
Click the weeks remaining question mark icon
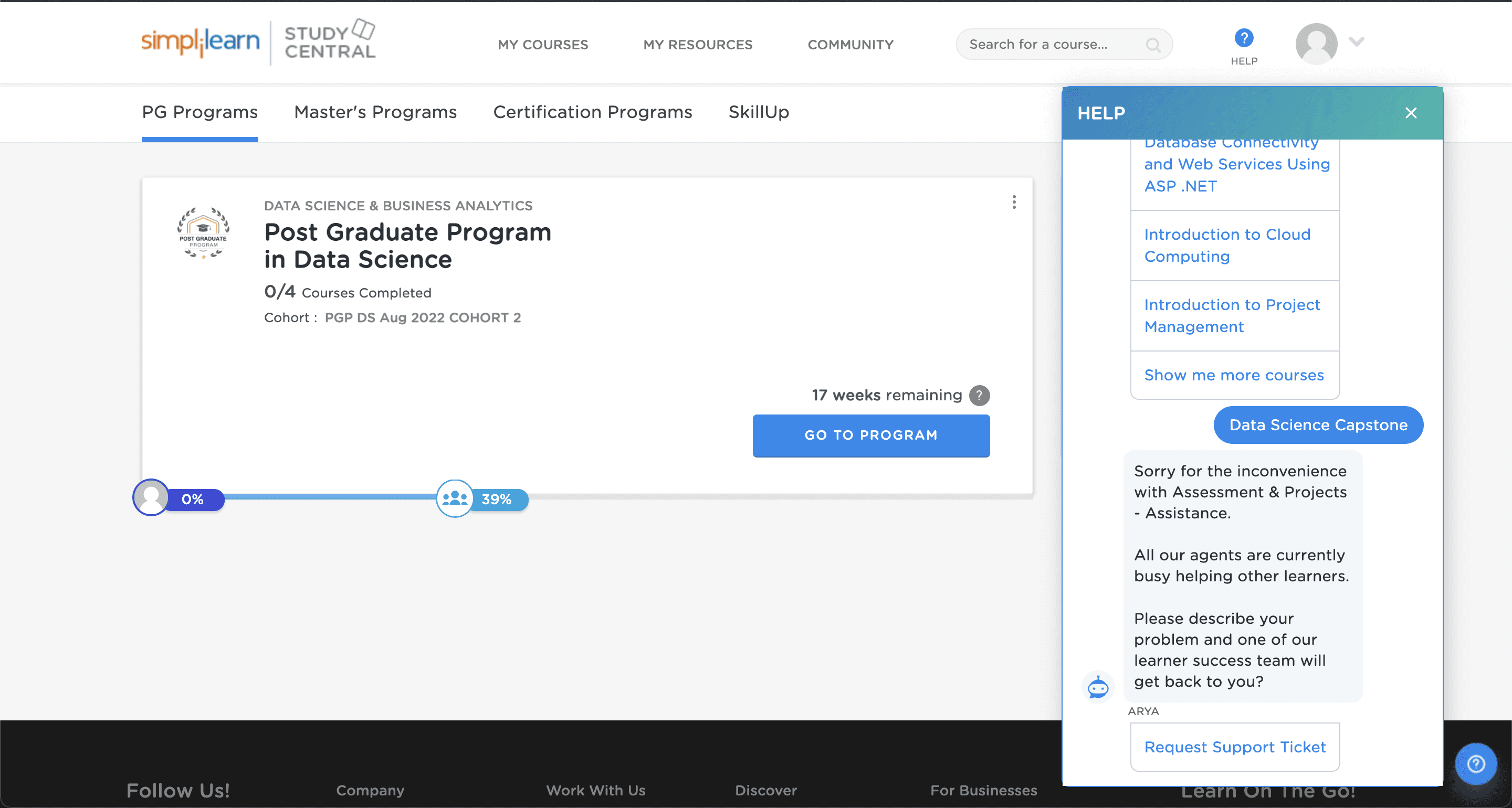[979, 396]
